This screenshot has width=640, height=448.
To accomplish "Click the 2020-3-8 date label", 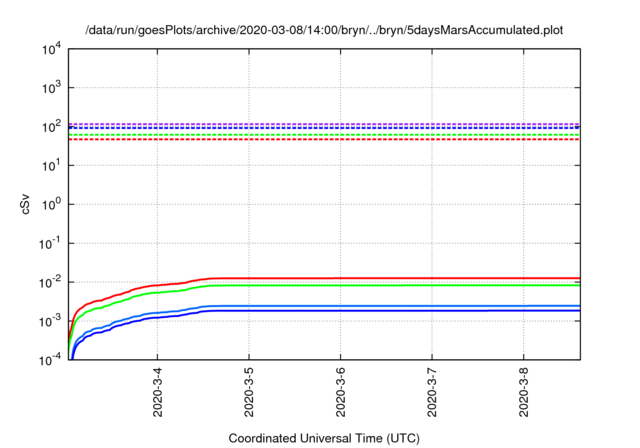I will tap(524, 392).
